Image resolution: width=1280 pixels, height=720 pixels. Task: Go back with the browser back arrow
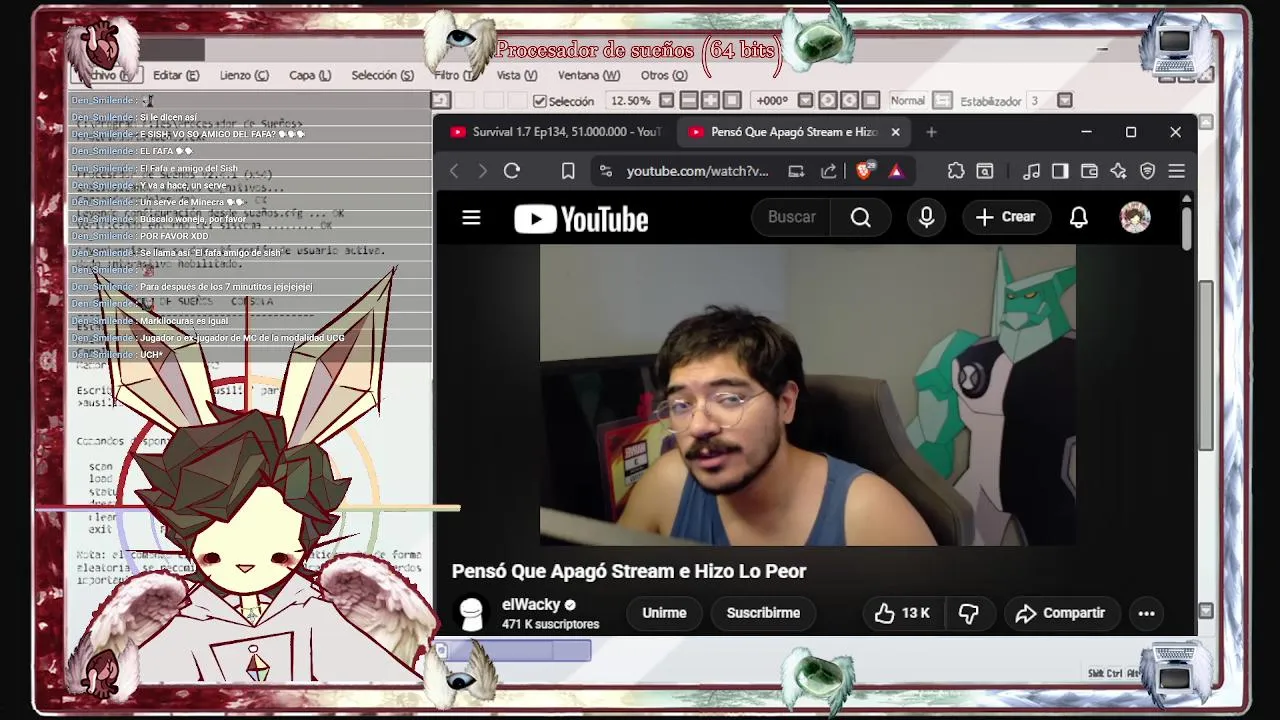coord(454,171)
